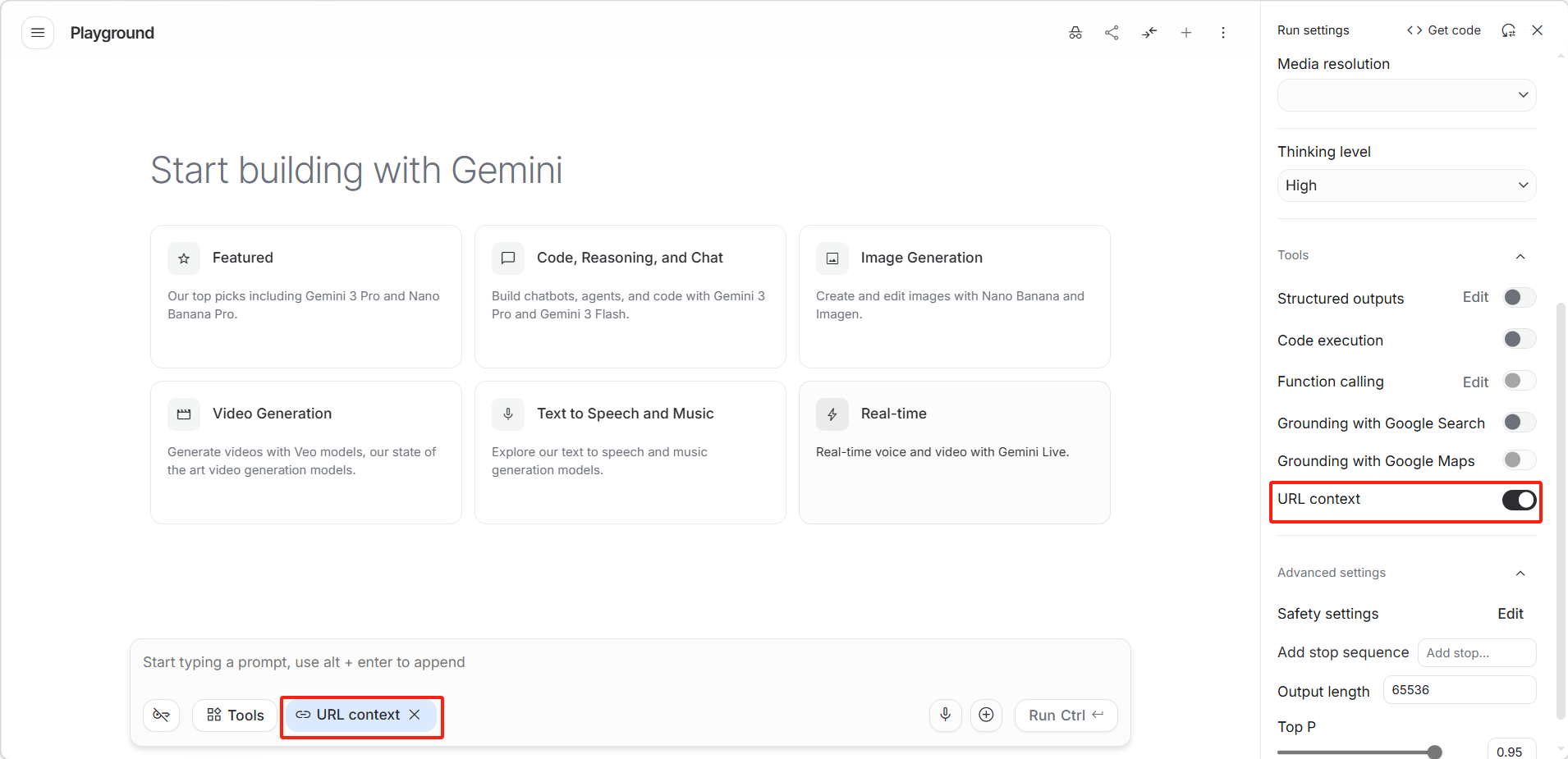Click "Start building with Gemini" heading
The width and height of the screenshot is (1568, 759).
tap(357, 171)
